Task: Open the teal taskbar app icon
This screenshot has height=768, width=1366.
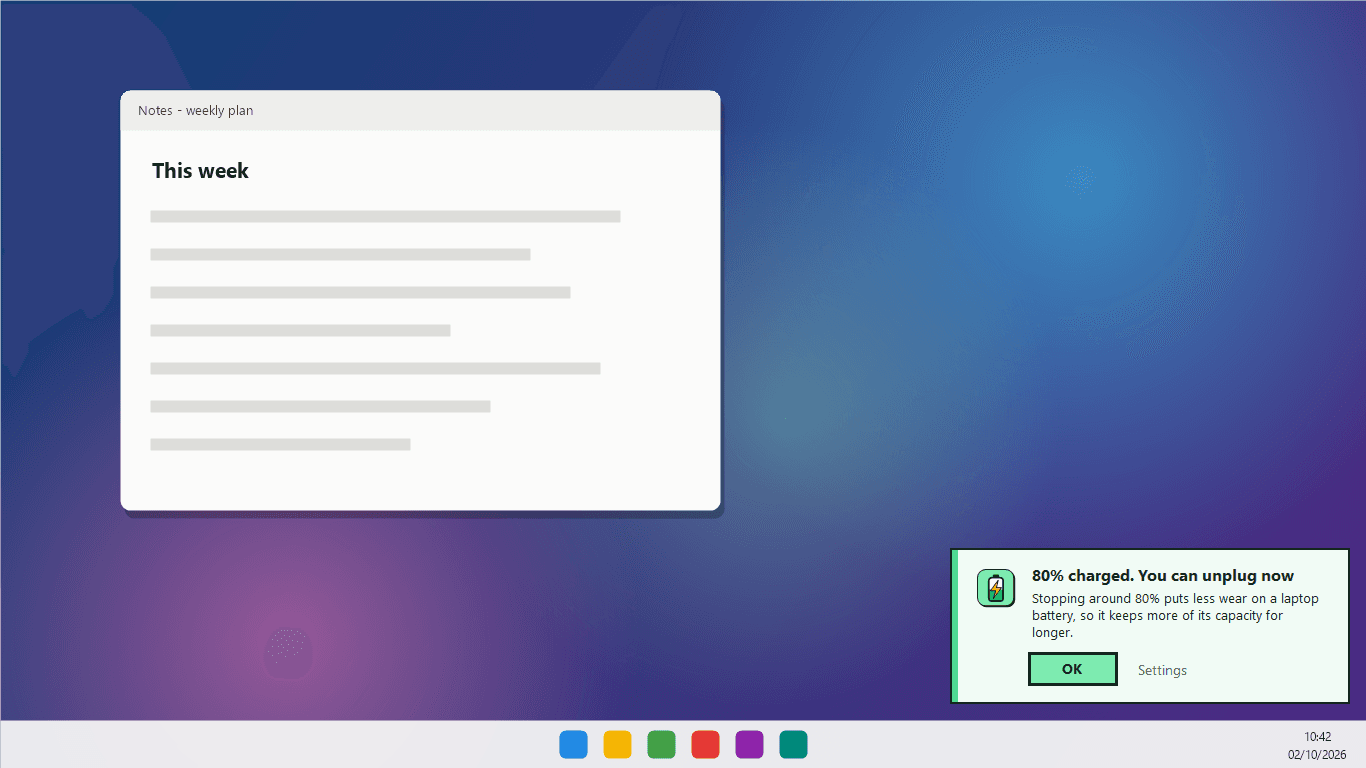Action: [x=793, y=745]
